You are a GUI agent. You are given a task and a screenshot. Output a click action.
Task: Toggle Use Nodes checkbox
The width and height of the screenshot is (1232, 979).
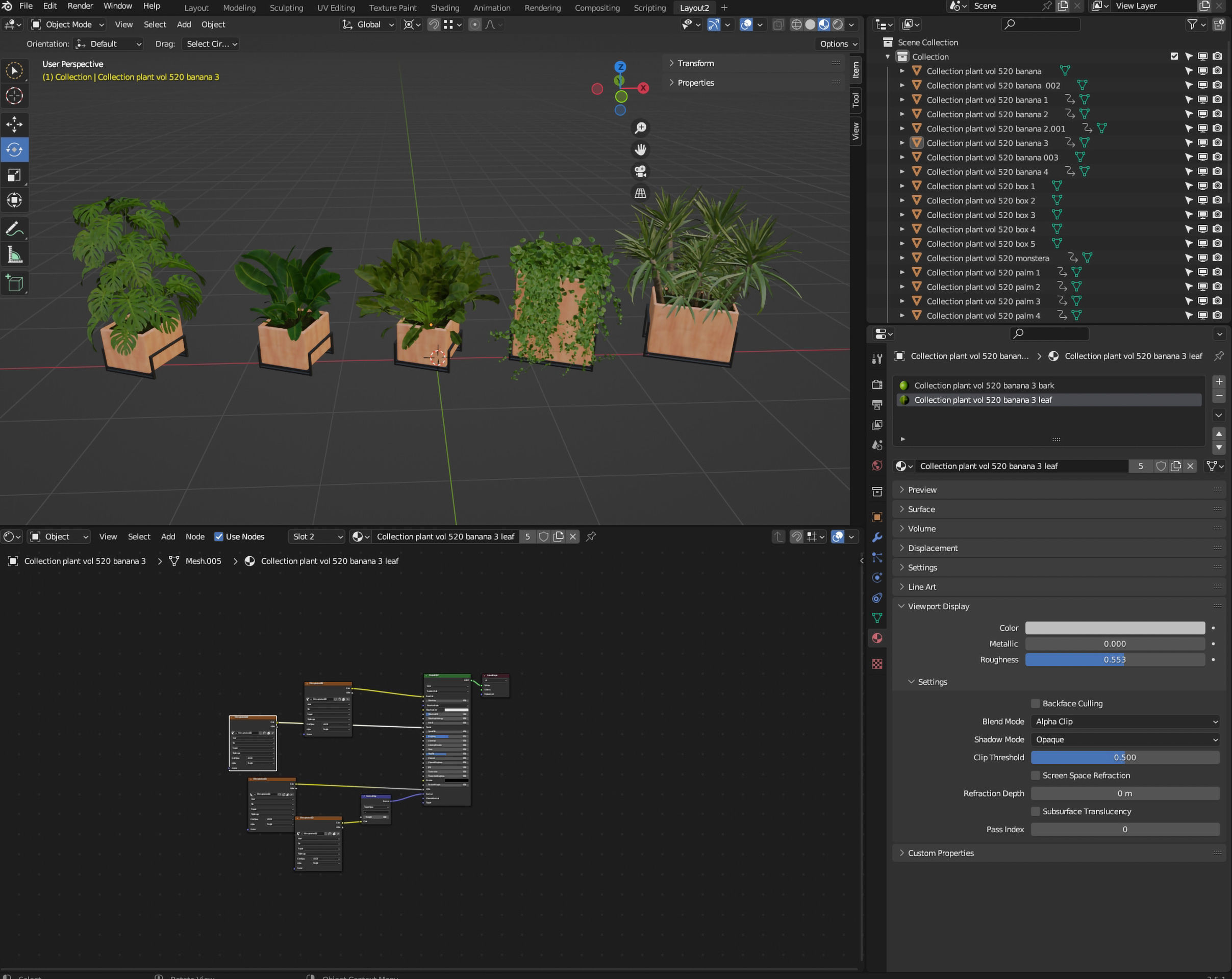point(218,536)
